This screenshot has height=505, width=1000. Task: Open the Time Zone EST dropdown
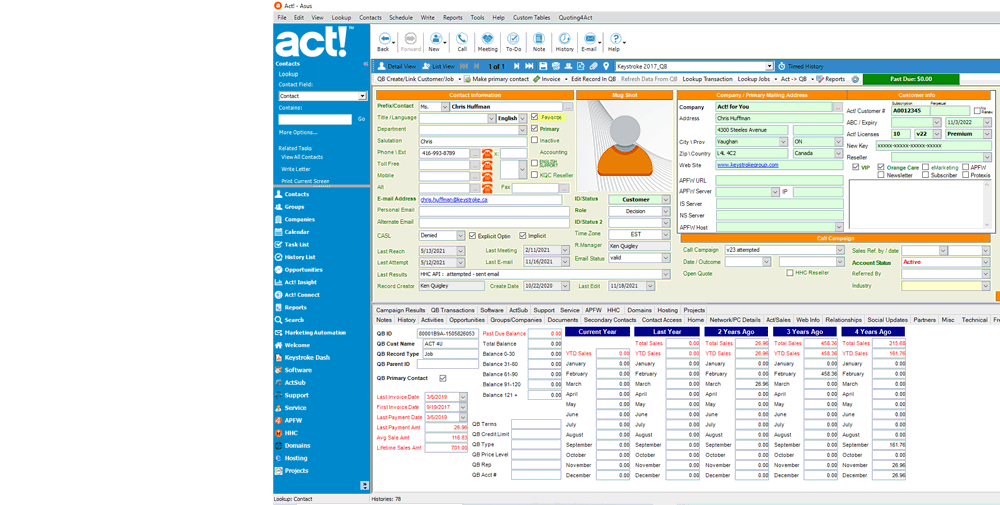coord(666,234)
